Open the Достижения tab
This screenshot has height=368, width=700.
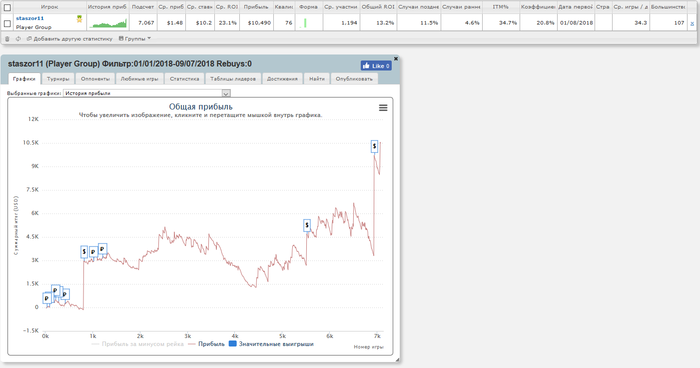point(282,79)
